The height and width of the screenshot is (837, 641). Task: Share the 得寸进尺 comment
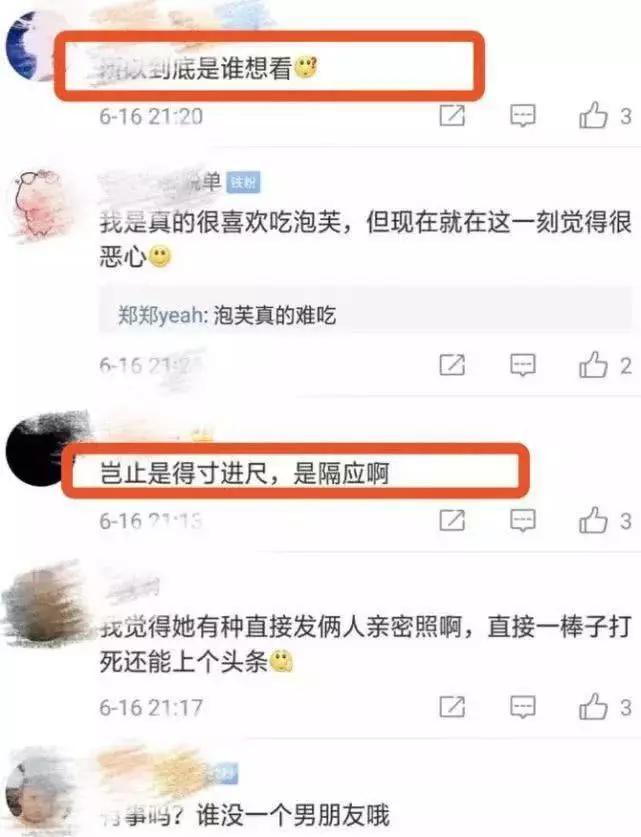click(x=452, y=520)
